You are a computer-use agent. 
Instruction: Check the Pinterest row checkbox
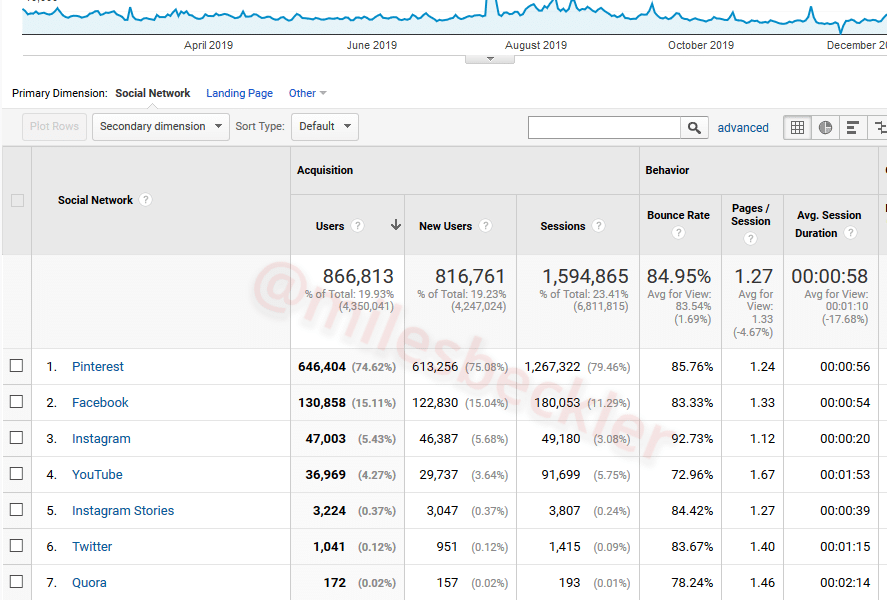coord(16,365)
